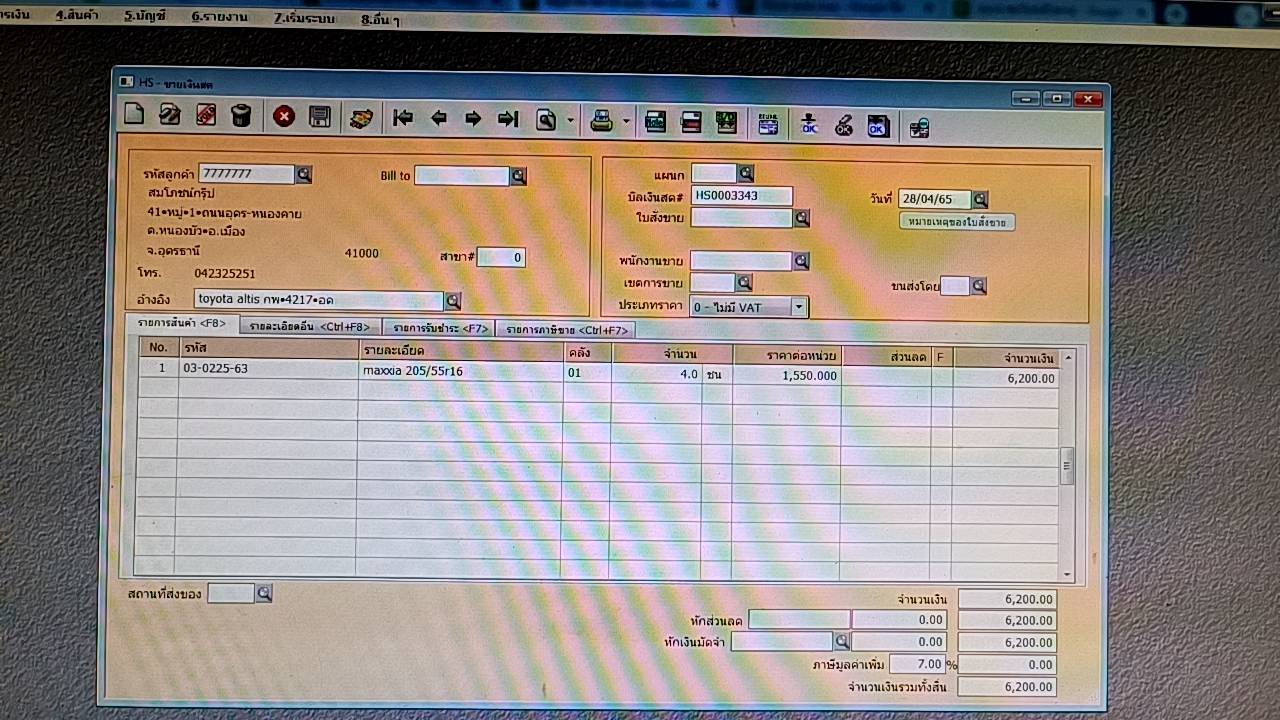The image size is (1280, 720).
Task: Click the deposit deduction lookup magnifier
Action: (x=842, y=641)
